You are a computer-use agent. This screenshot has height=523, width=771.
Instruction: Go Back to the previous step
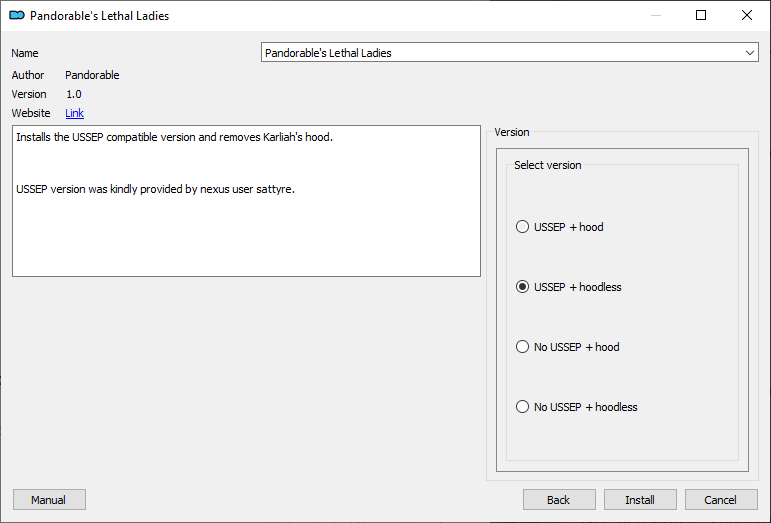coord(559,500)
